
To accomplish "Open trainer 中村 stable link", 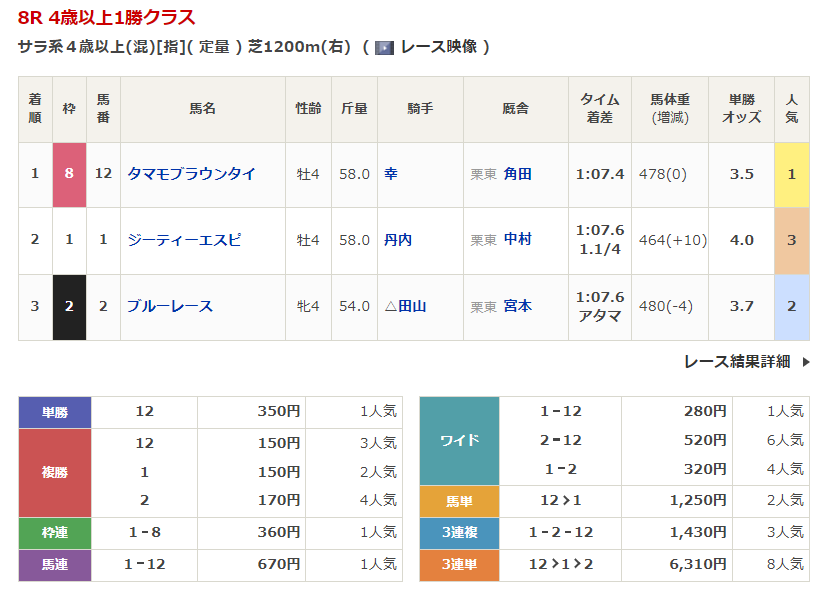I will pos(518,240).
